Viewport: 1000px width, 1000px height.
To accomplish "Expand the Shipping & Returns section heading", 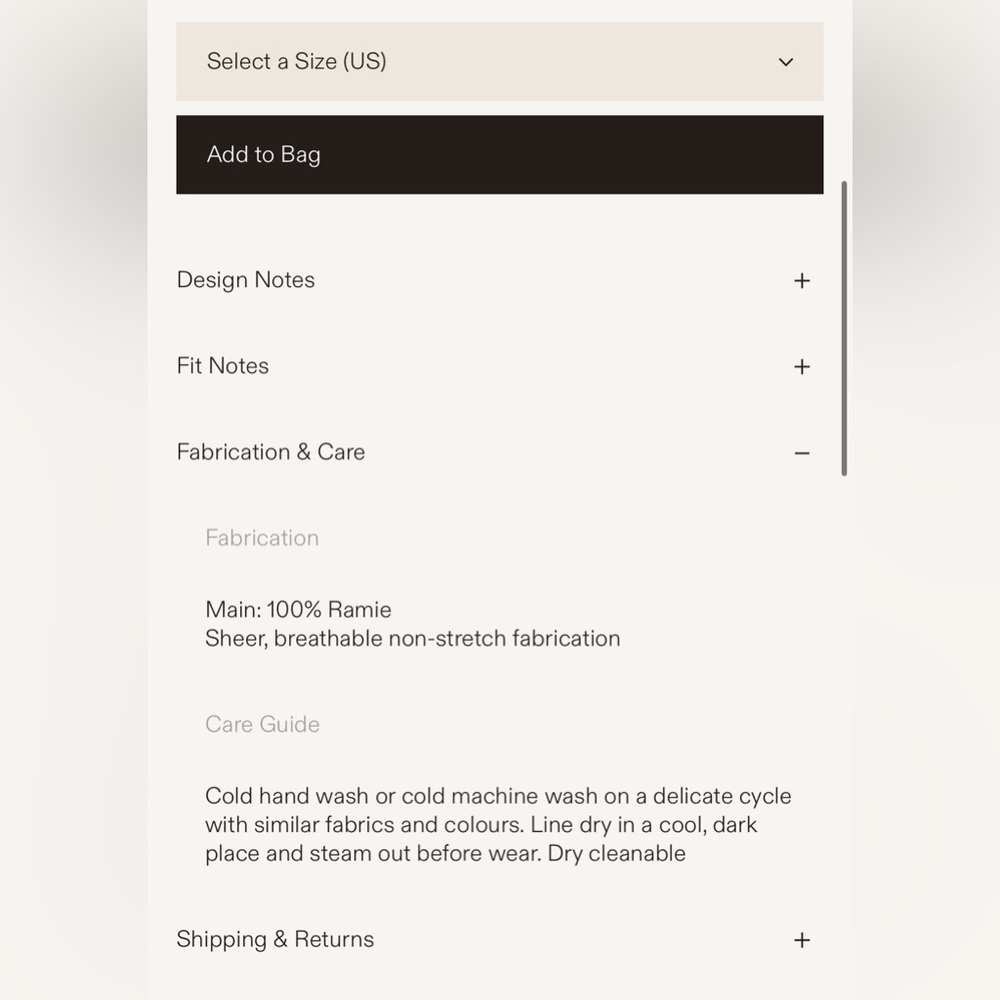I will [x=275, y=939].
